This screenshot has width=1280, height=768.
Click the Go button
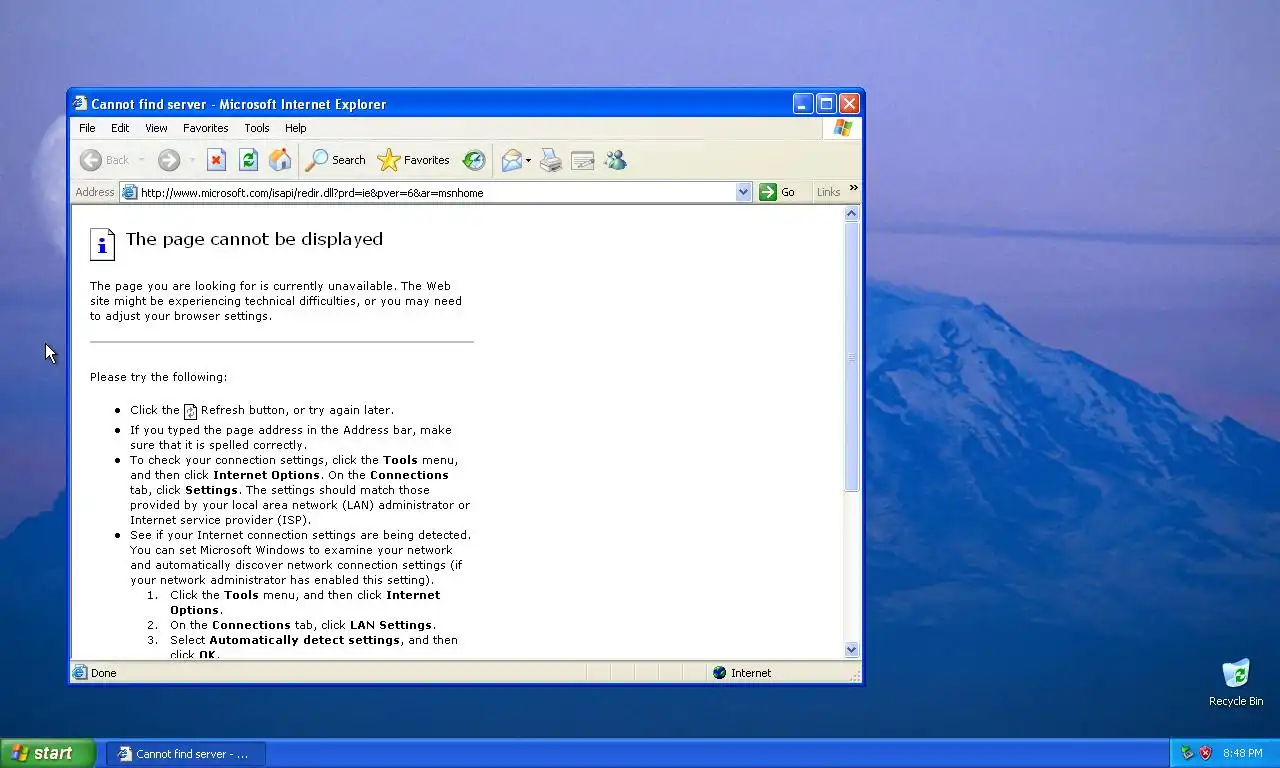777,192
